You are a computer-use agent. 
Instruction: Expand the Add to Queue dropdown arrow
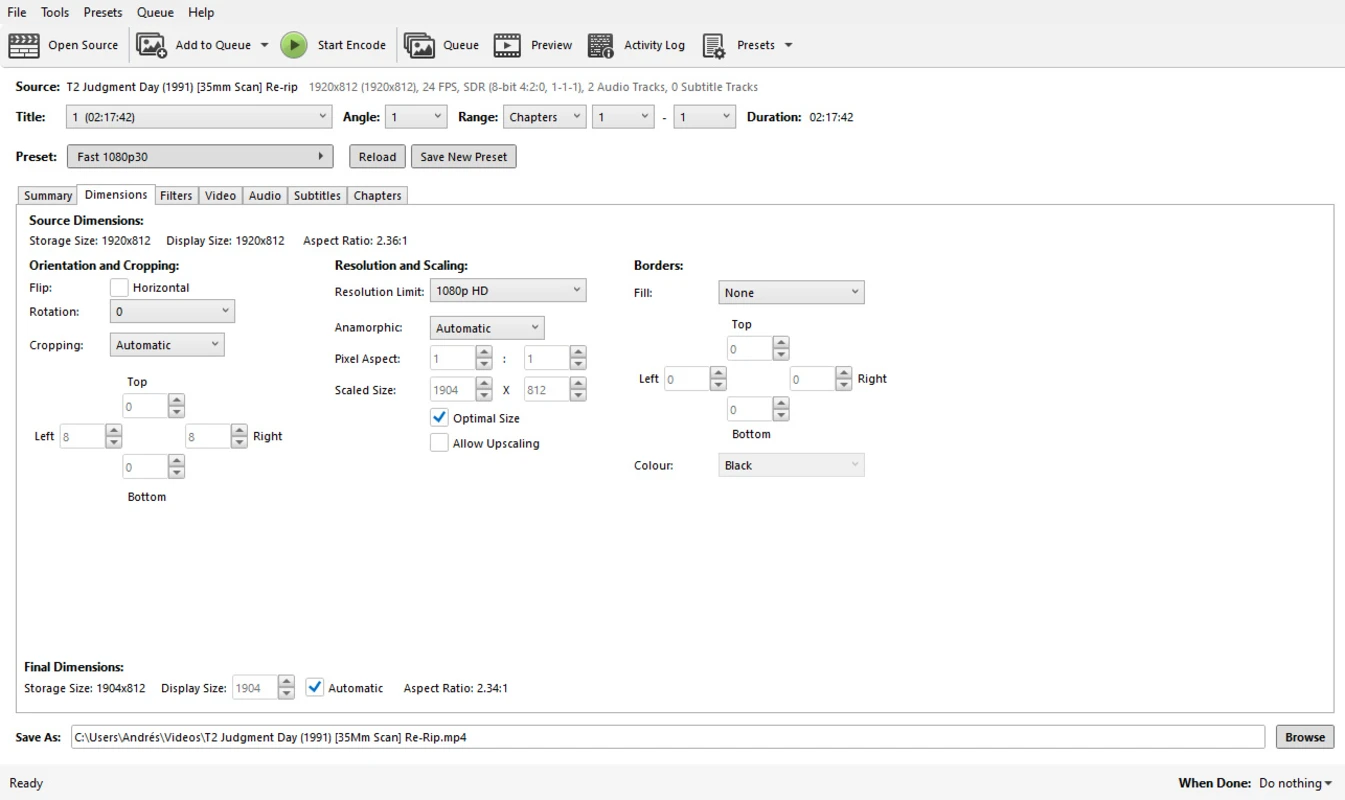[264, 45]
